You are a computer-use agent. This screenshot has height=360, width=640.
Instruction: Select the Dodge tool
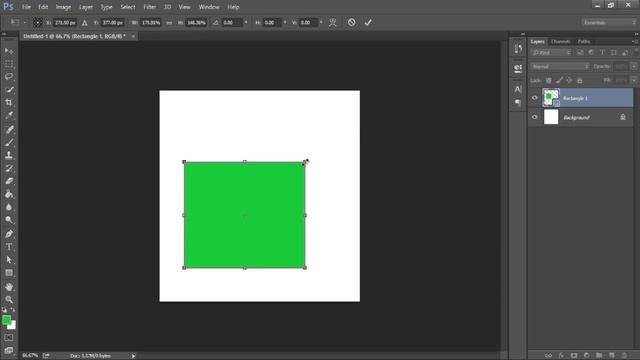point(9,220)
